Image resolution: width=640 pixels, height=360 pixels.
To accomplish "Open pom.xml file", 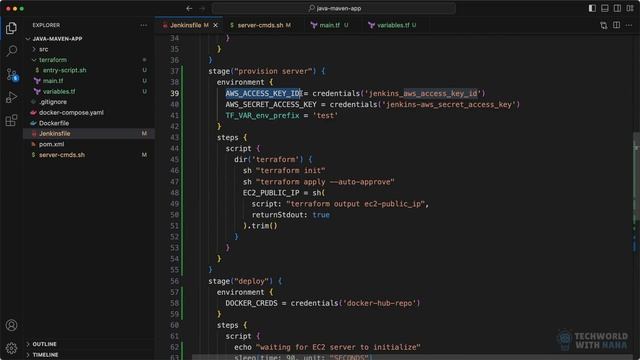I will tap(51, 144).
